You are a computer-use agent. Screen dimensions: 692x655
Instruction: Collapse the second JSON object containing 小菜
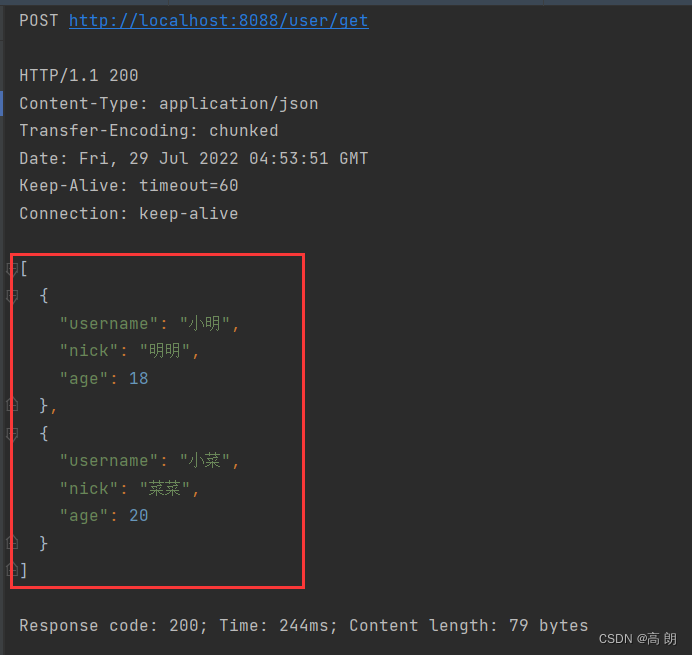click(x=12, y=434)
